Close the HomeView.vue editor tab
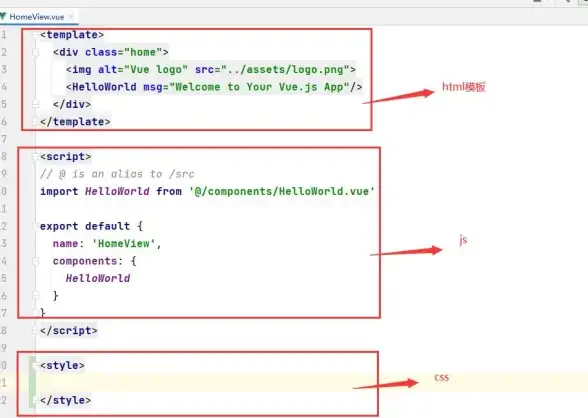 point(71,16)
